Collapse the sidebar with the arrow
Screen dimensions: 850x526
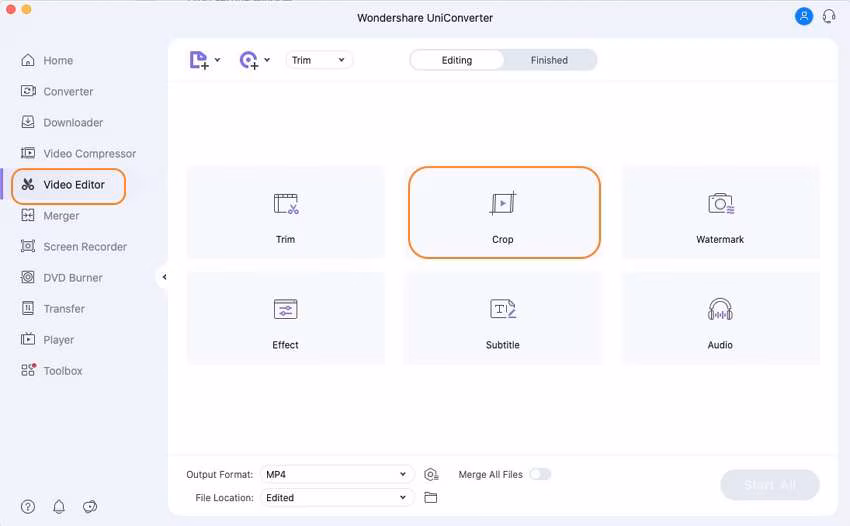pyautogui.click(x=164, y=277)
